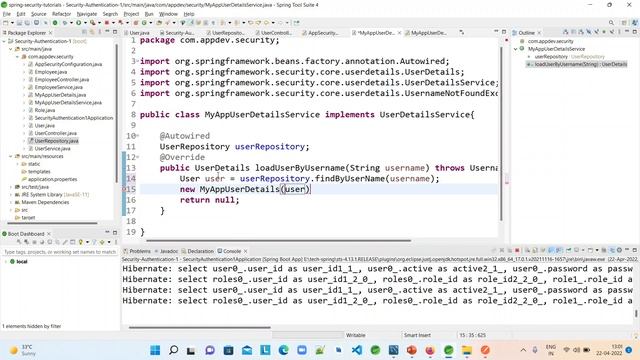Minimize the Outline view
The height and width of the screenshot is (360, 640).
(627, 32)
